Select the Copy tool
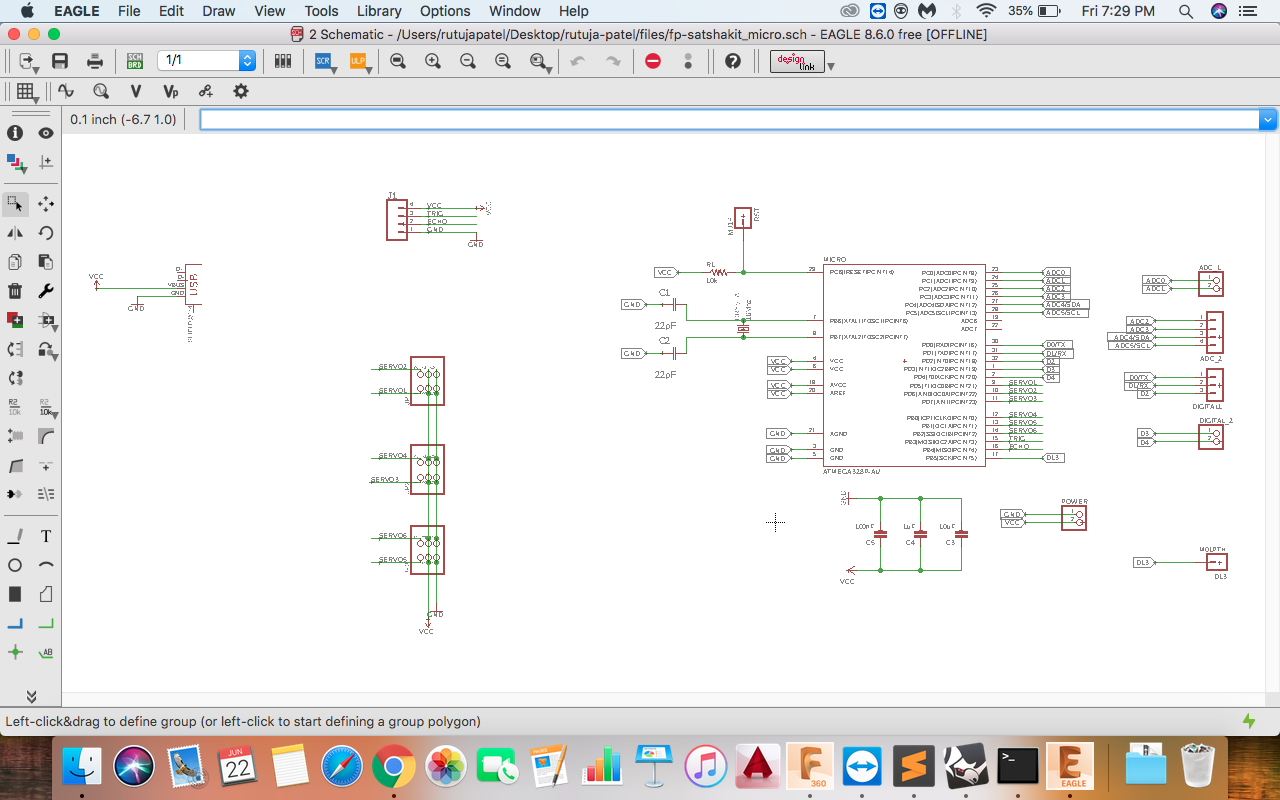1280x800 pixels. coord(15,262)
